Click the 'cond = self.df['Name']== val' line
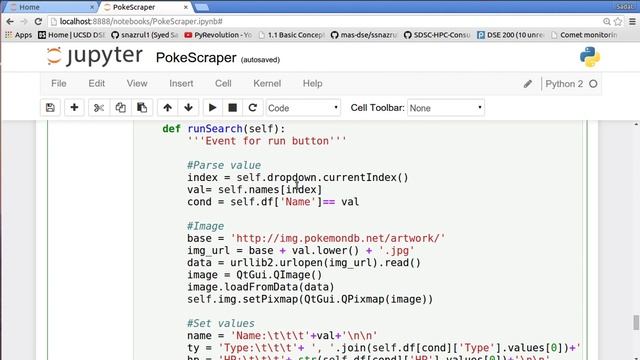 click(x=273, y=202)
